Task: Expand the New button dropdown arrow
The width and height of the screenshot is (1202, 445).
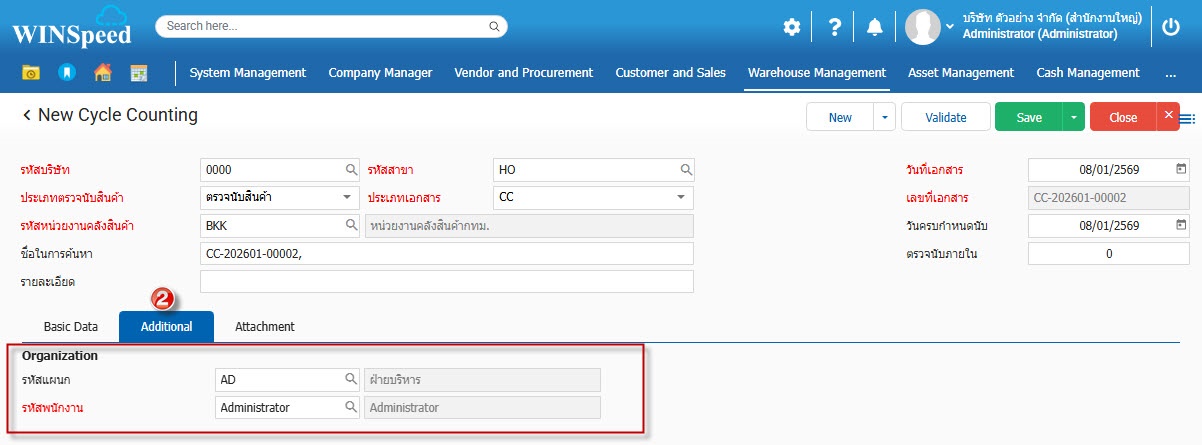Action: click(x=884, y=117)
